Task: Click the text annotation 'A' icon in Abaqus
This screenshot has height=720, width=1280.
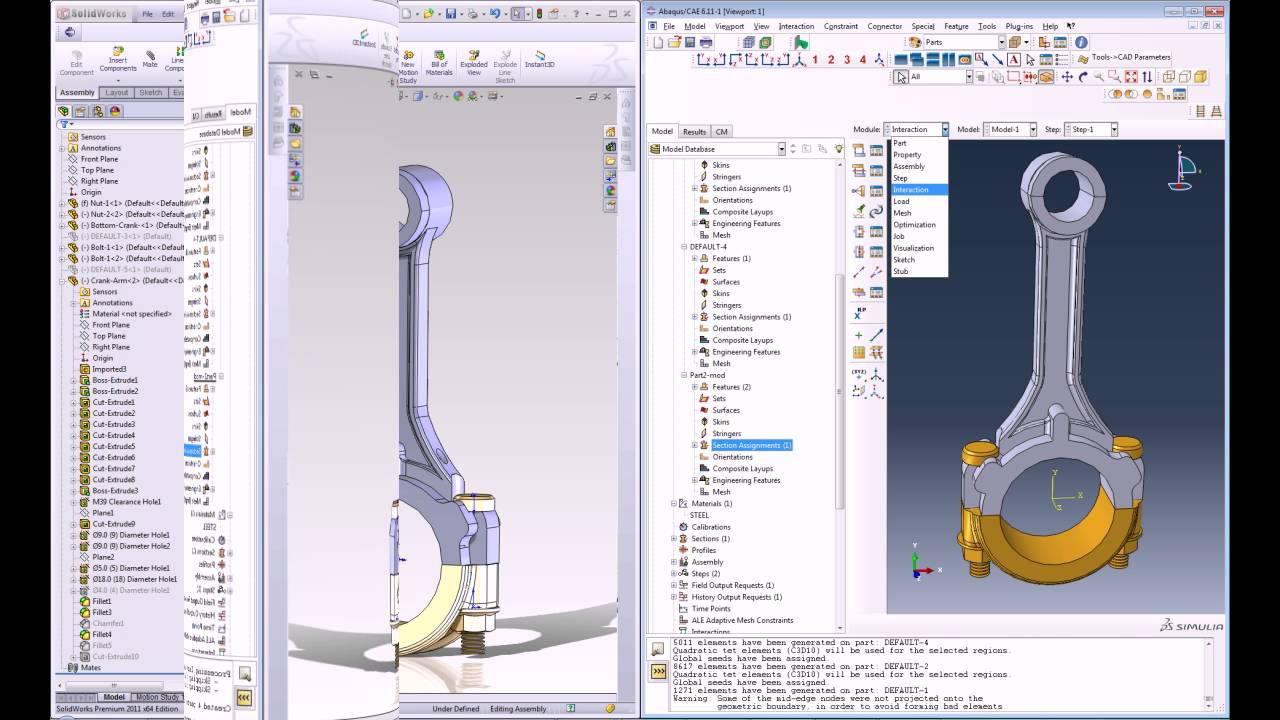Action: pyautogui.click(x=1013, y=60)
